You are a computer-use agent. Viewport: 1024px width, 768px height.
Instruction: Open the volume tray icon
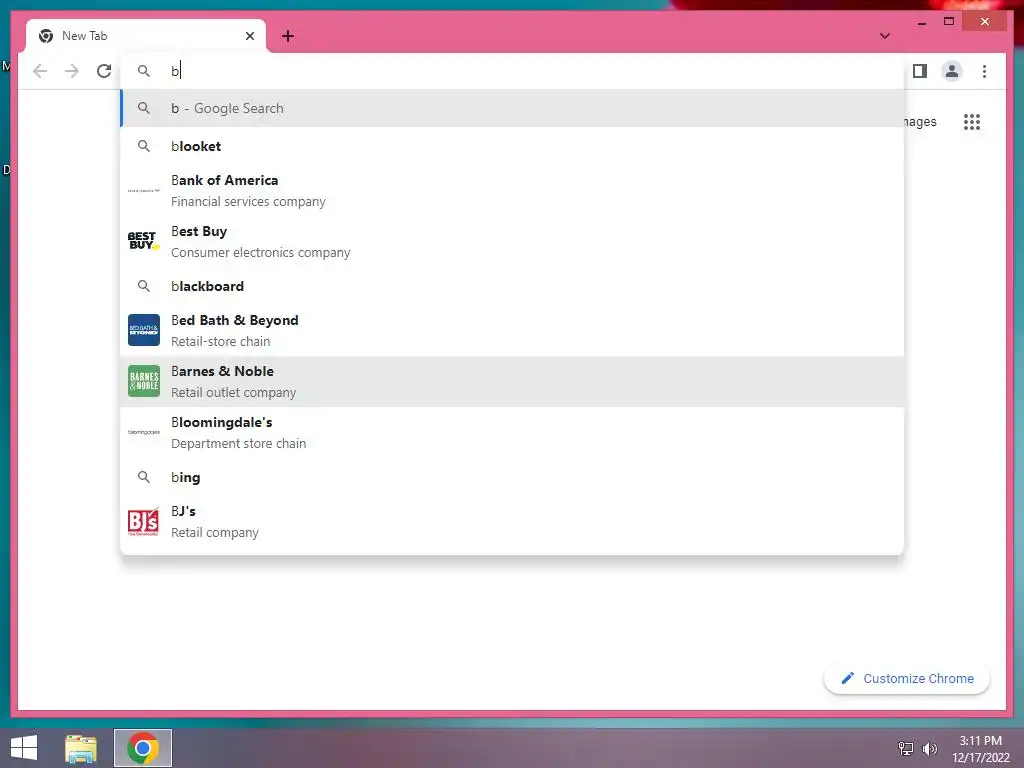point(929,748)
